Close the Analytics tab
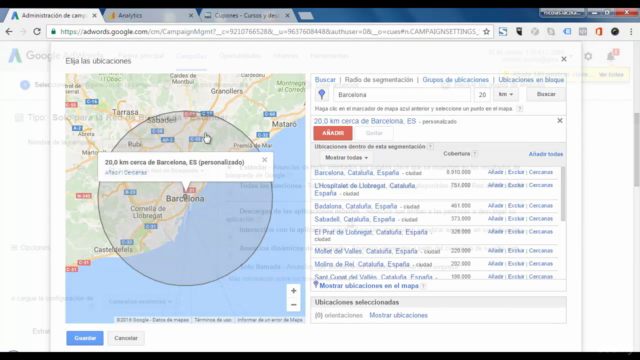This screenshot has width=640, height=360. (x=191, y=16)
